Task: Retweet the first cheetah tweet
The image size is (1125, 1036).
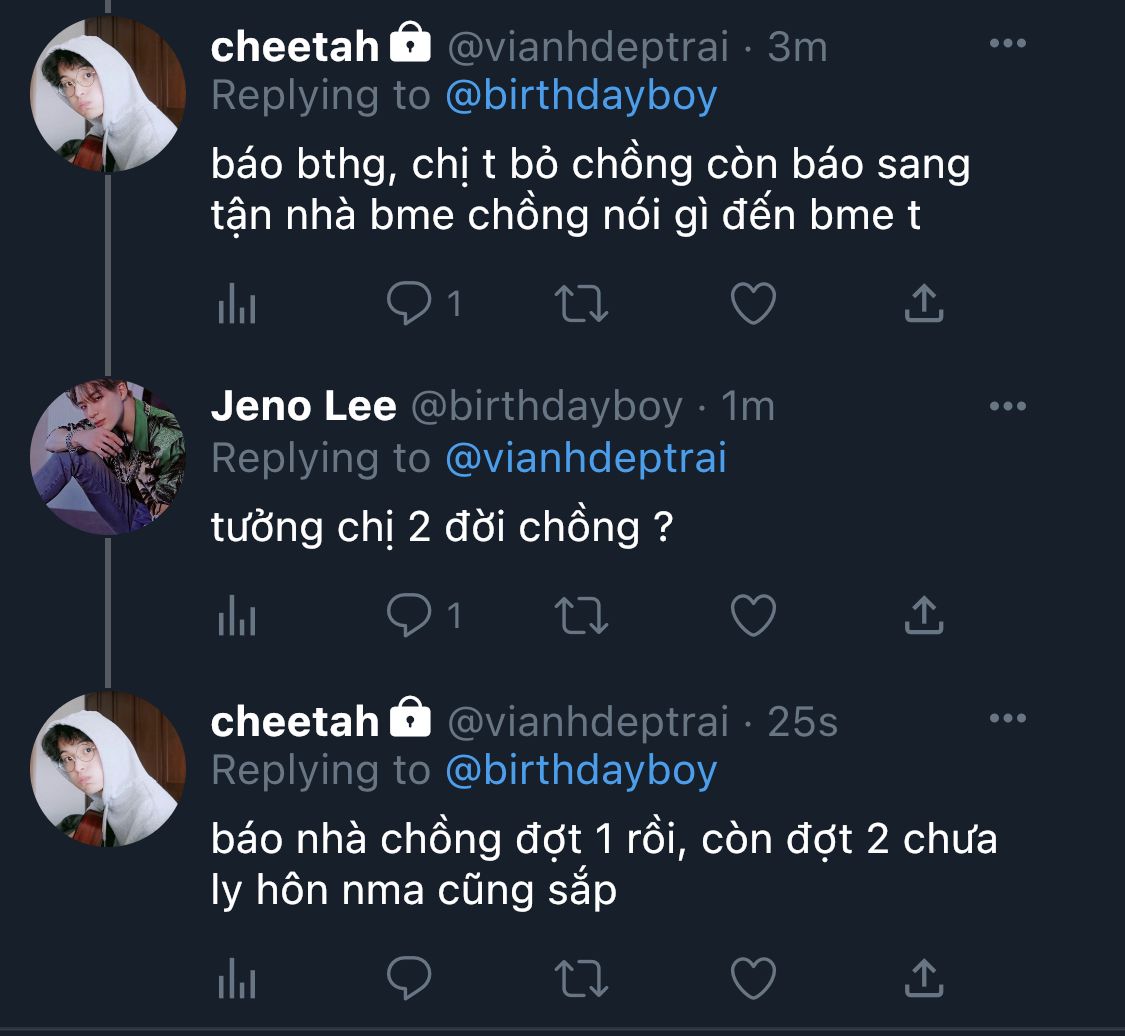Action: 581,304
